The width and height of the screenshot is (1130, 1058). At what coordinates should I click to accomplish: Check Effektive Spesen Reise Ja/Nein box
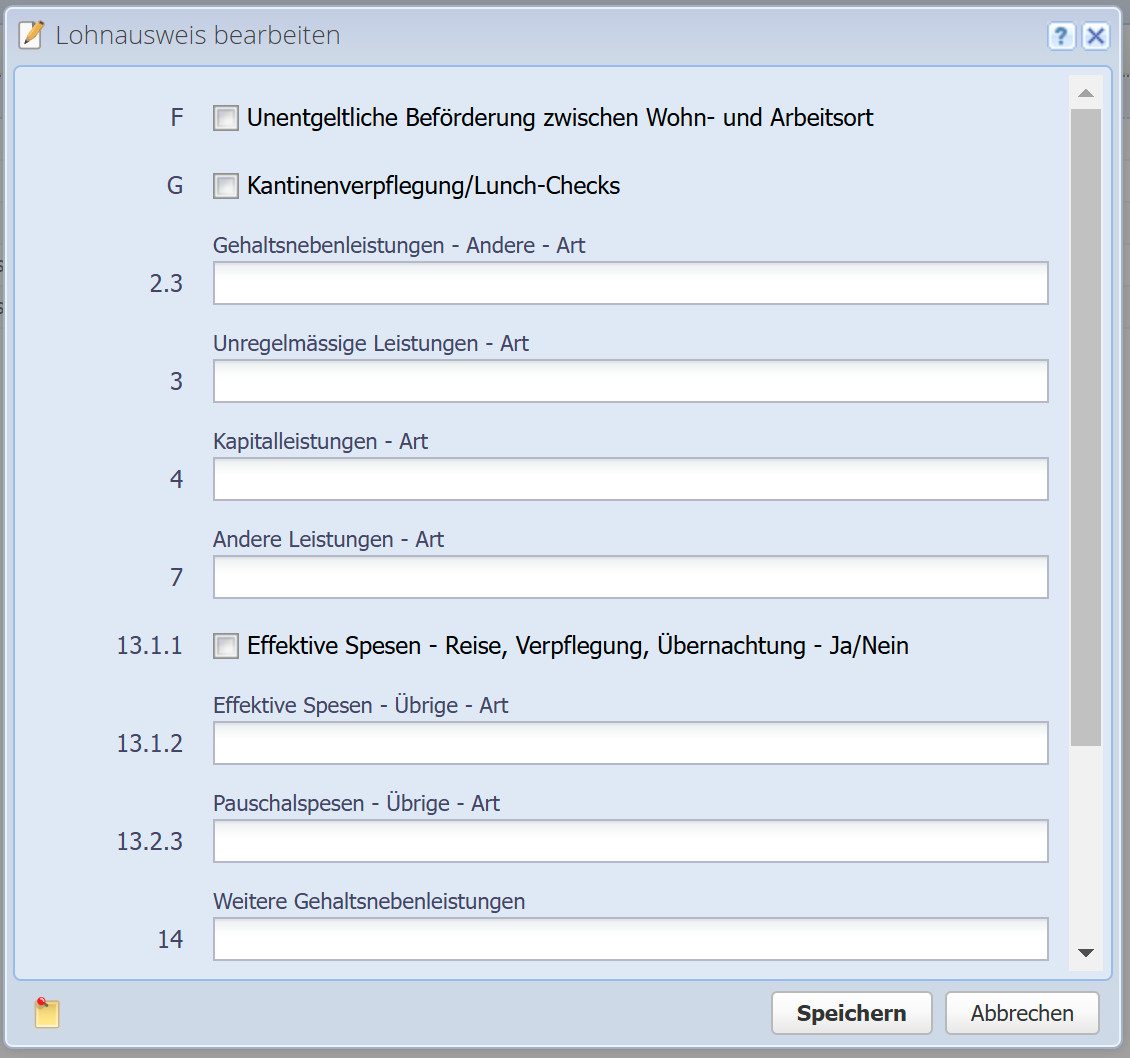tap(226, 647)
